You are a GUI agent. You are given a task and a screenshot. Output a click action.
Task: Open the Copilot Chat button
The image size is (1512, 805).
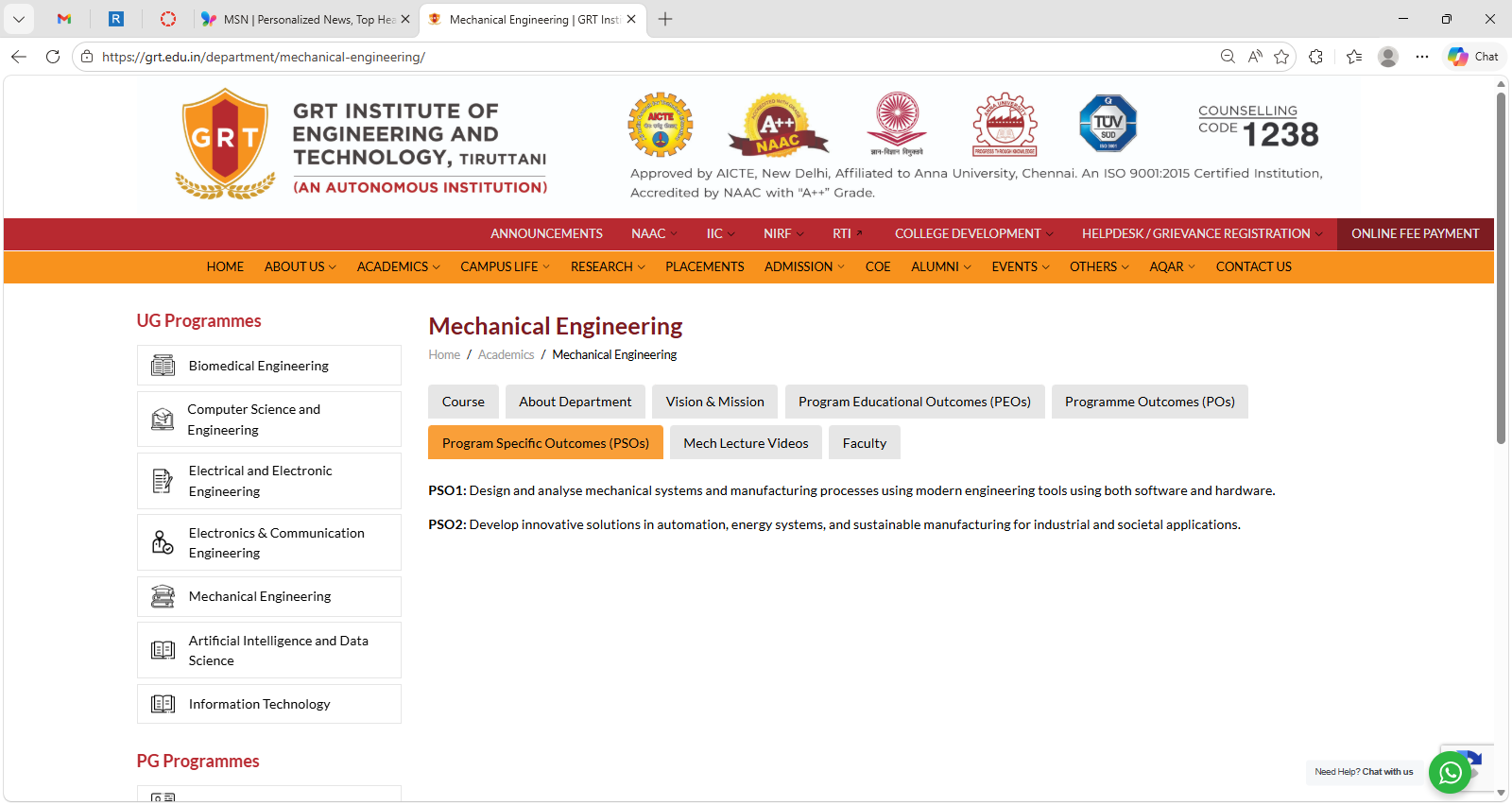click(1474, 57)
